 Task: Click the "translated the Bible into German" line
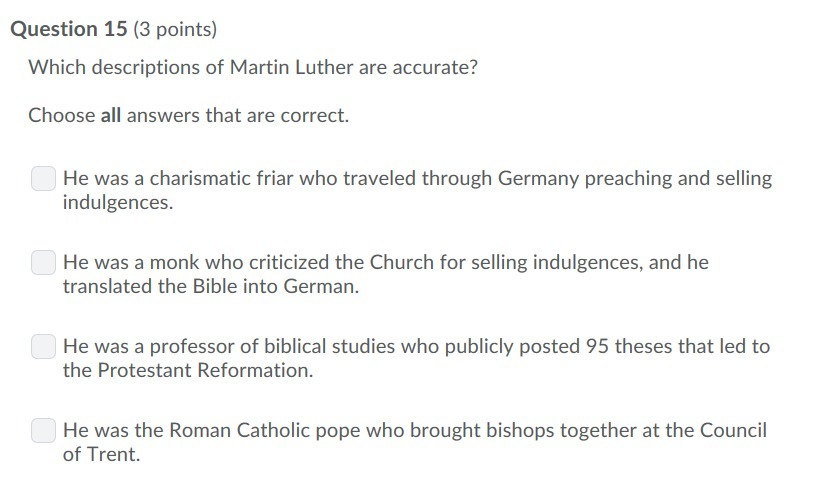point(211,287)
